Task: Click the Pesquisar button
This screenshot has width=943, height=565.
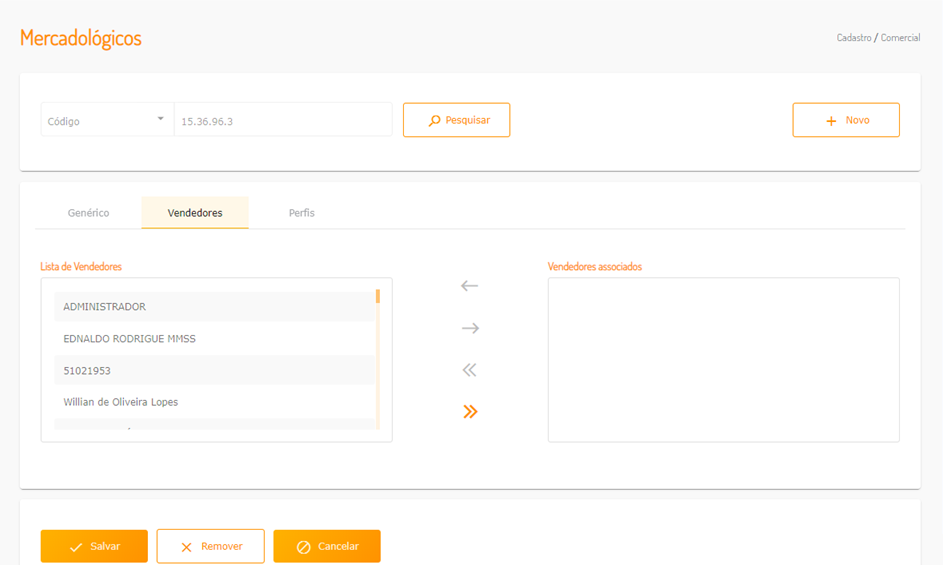Action: click(456, 120)
